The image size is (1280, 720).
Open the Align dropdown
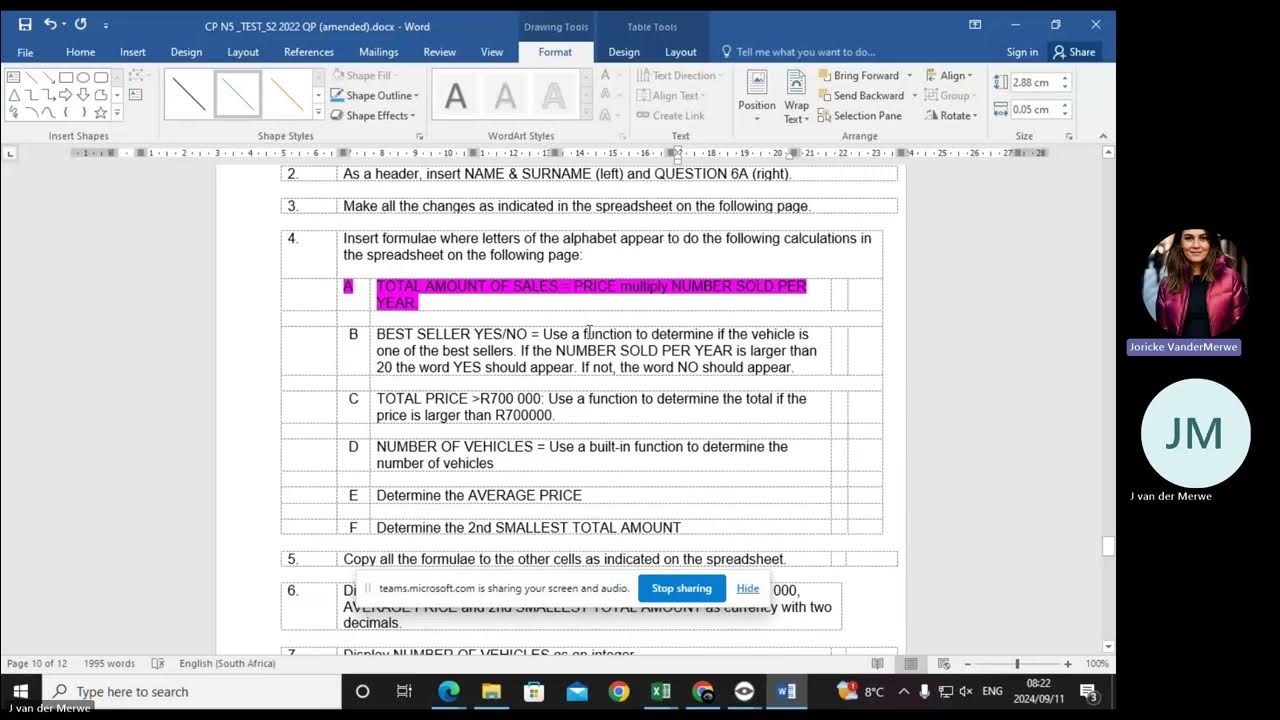pyautogui.click(x=947, y=75)
